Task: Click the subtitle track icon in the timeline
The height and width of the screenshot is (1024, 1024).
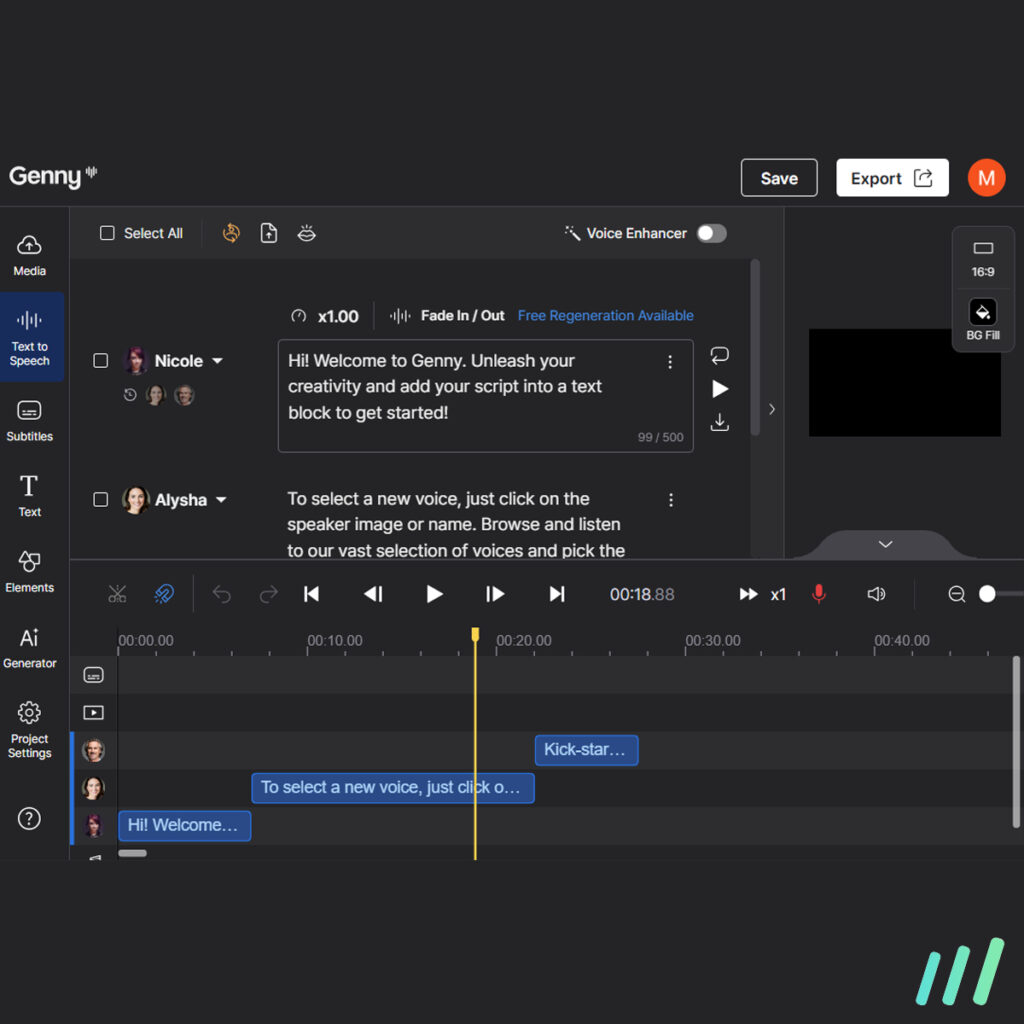Action: click(x=93, y=675)
